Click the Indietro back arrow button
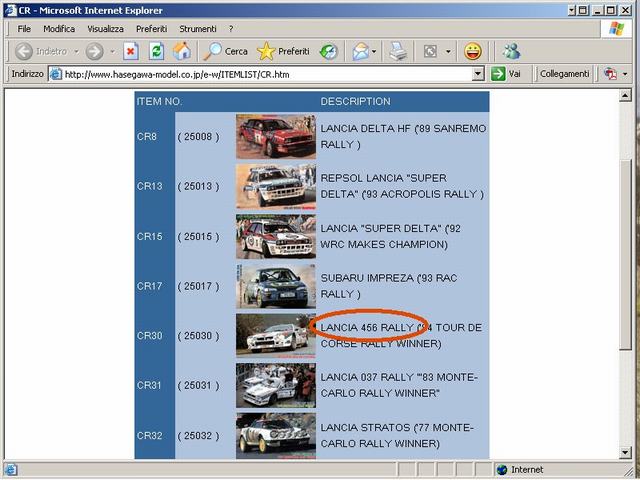Viewport: 640px width, 480px height. click(x=24, y=51)
